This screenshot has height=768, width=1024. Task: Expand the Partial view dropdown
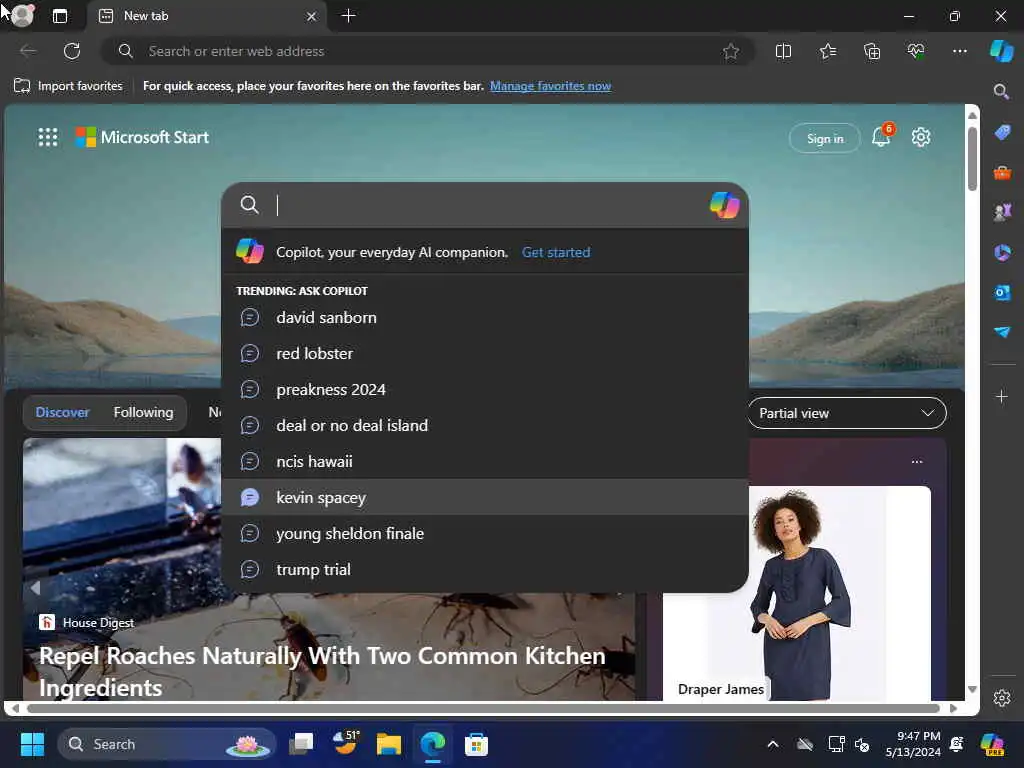[847, 413]
